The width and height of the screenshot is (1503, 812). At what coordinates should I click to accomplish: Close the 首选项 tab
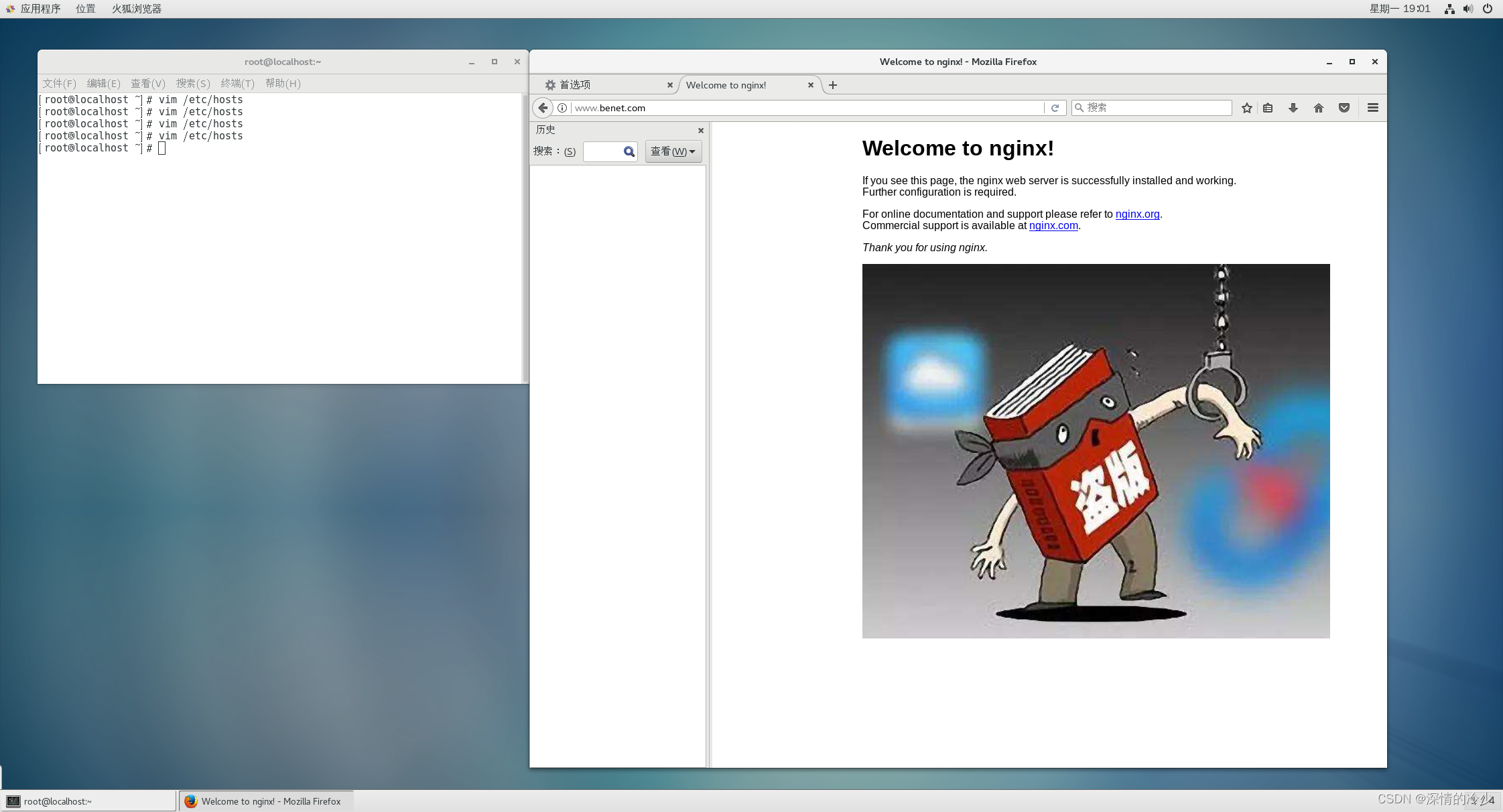670,85
